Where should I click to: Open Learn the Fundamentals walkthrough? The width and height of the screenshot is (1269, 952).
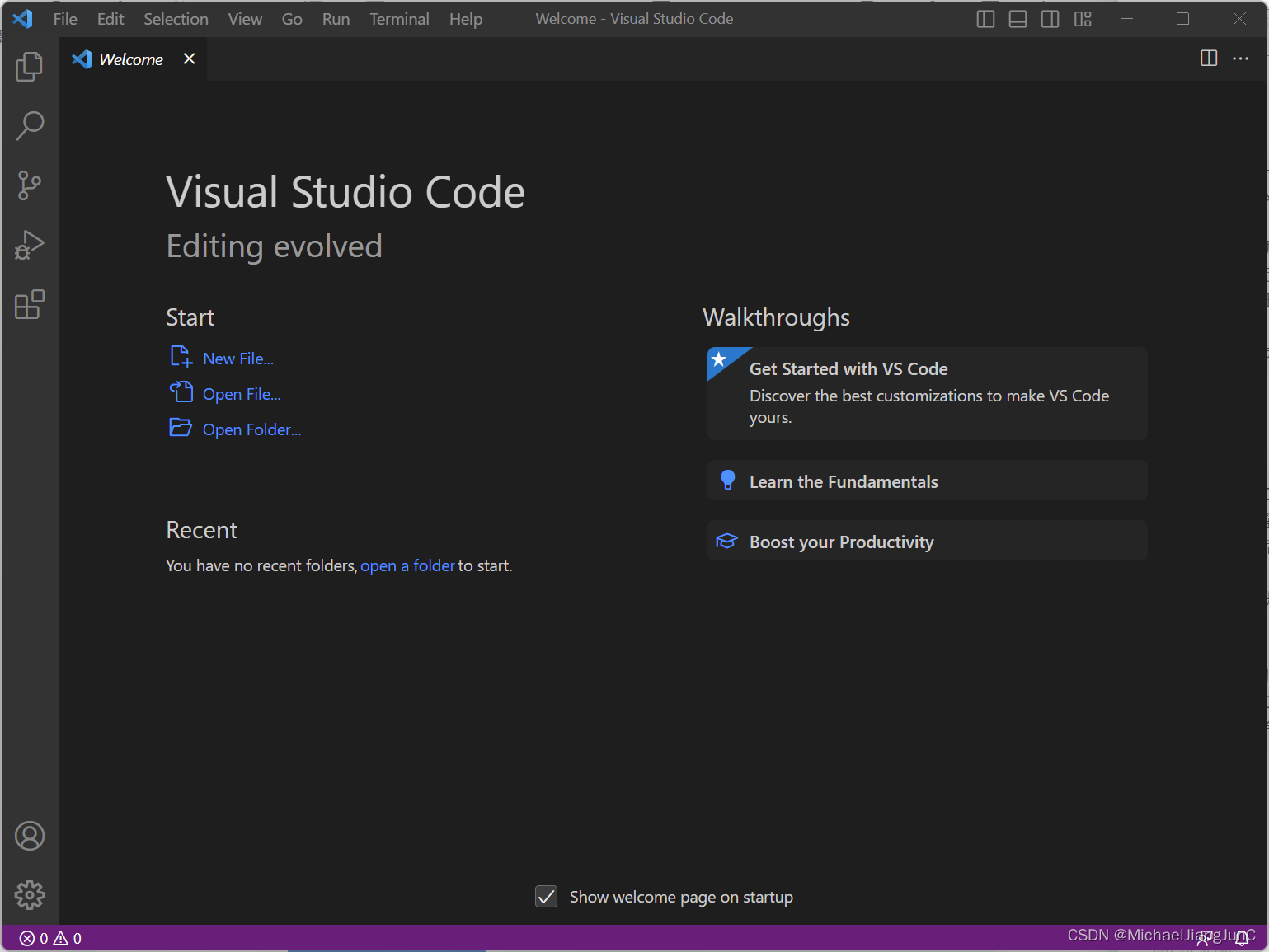(927, 481)
